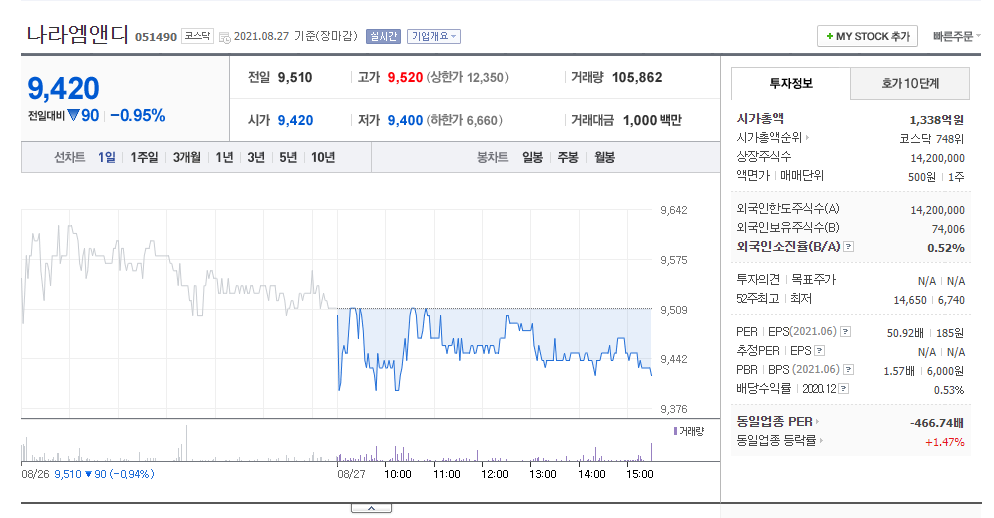Click the 상장주식수 value 14,200,000
Image resolution: width=994 pixels, height=518 pixels.
[x=938, y=158]
